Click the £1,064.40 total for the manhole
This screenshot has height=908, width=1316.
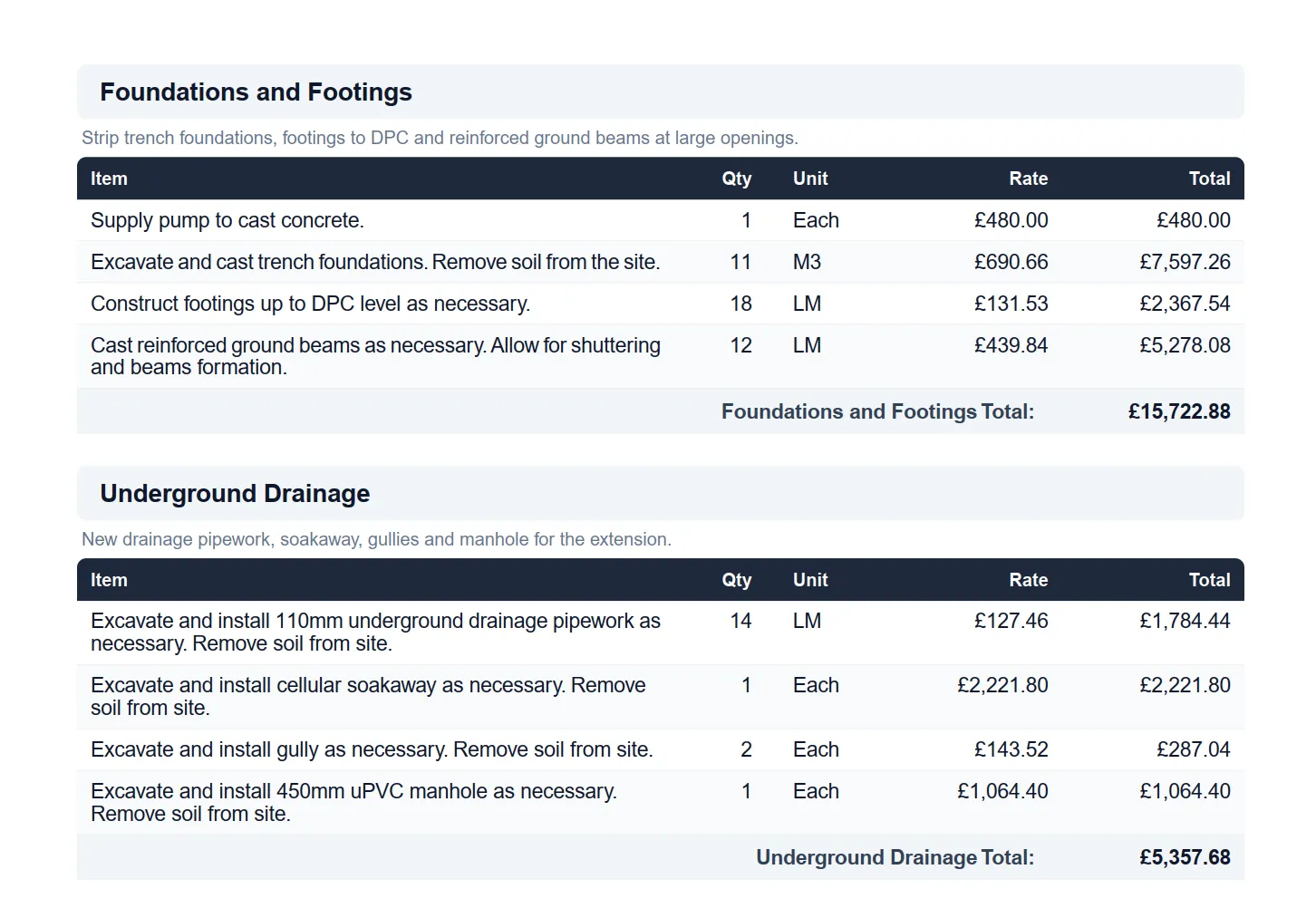tap(1185, 791)
